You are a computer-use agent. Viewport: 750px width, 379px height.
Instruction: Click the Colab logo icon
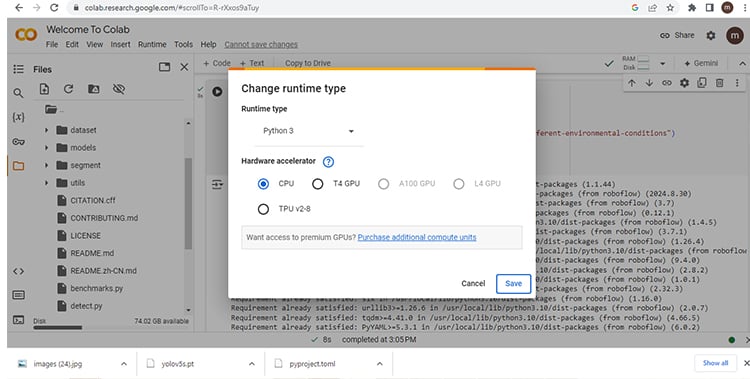pos(26,34)
